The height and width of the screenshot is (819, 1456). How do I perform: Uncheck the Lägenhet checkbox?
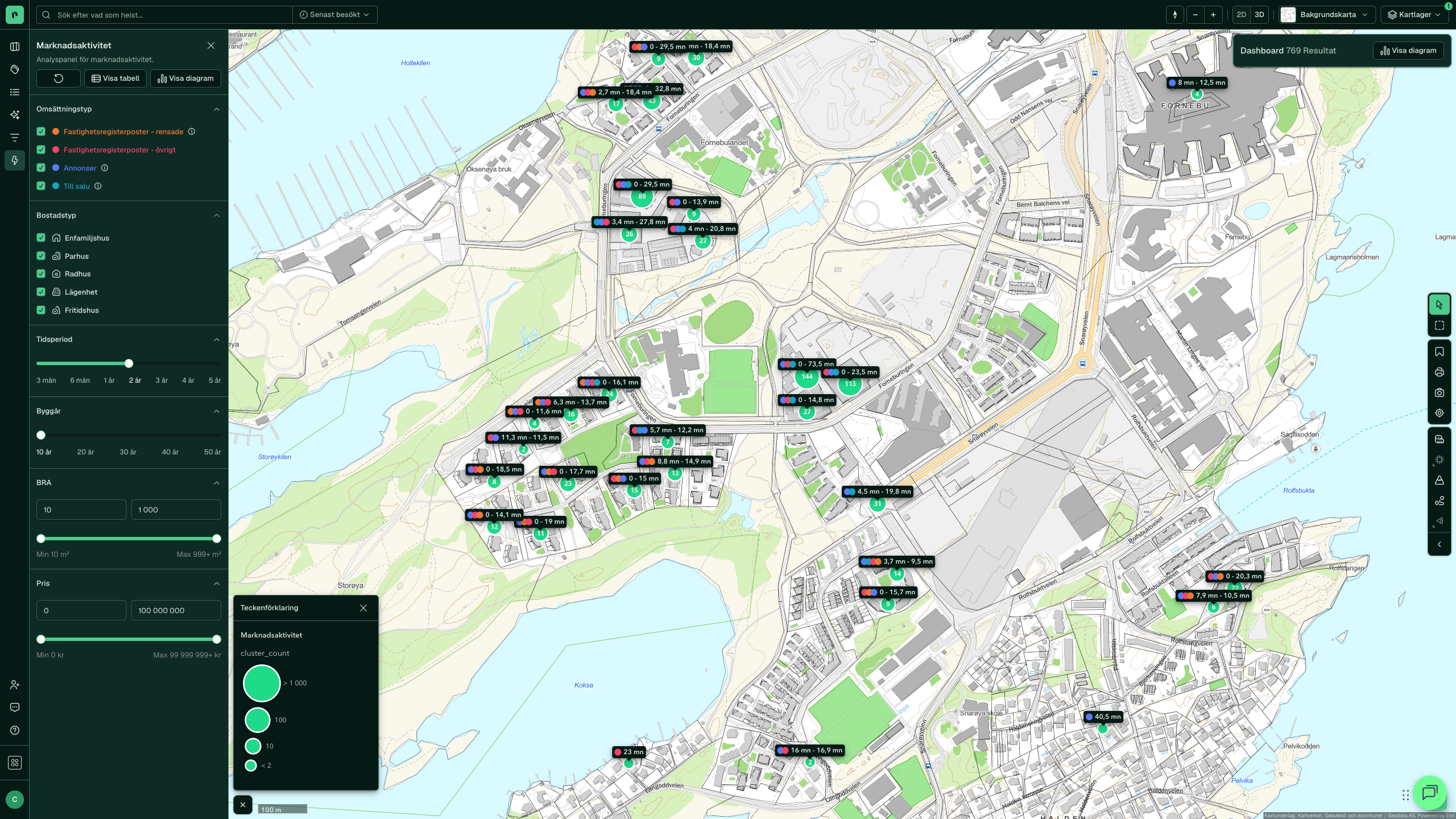41,292
